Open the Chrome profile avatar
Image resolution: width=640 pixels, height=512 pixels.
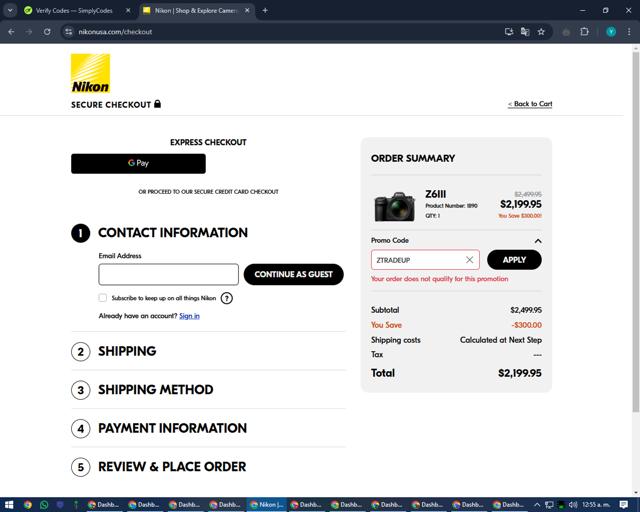click(611, 31)
